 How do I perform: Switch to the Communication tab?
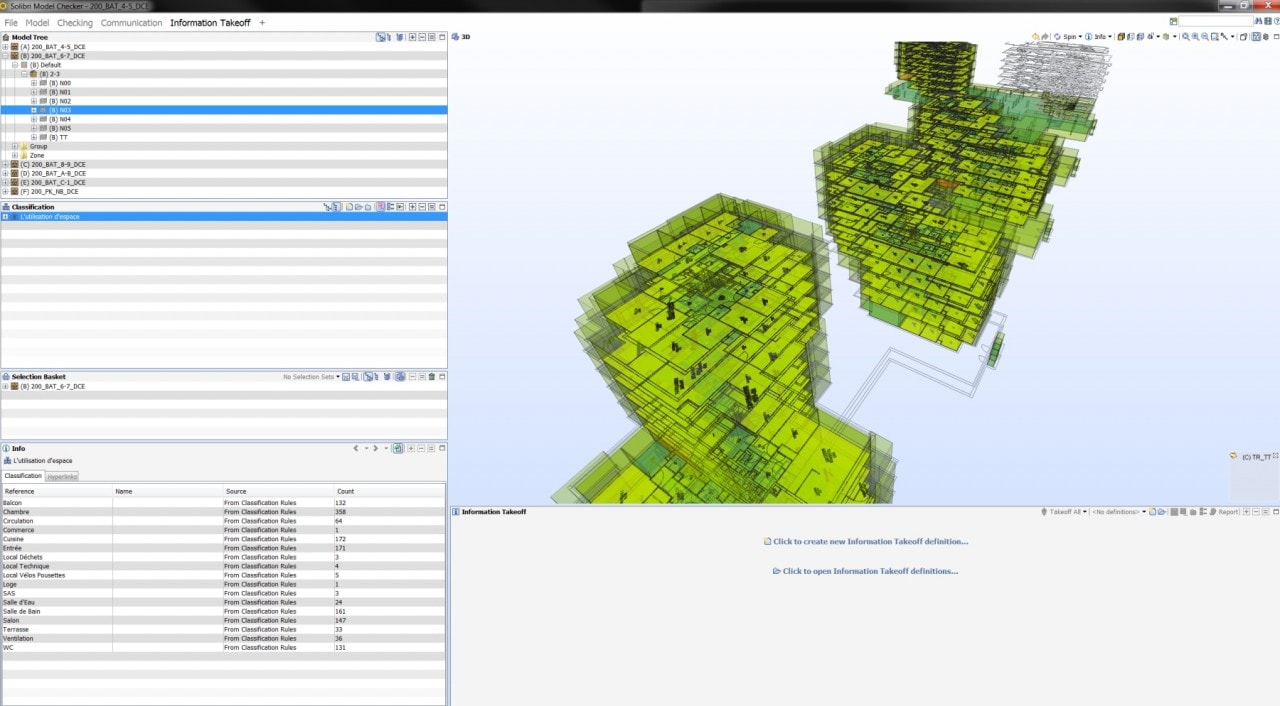[x=131, y=23]
